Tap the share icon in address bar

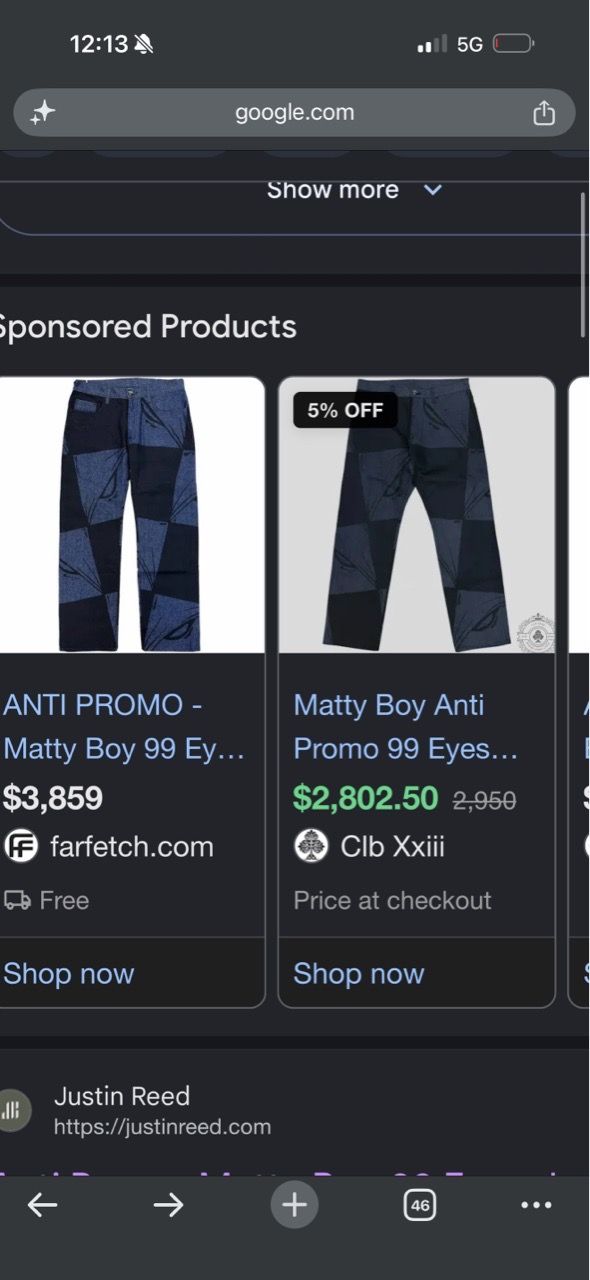(x=543, y=113)
